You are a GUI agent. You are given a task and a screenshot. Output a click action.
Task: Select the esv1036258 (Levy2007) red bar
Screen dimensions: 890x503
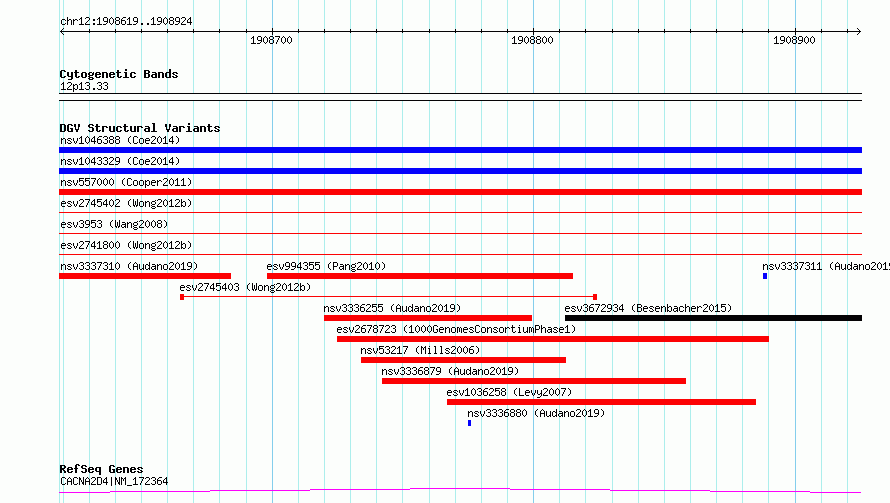(601, 402)
